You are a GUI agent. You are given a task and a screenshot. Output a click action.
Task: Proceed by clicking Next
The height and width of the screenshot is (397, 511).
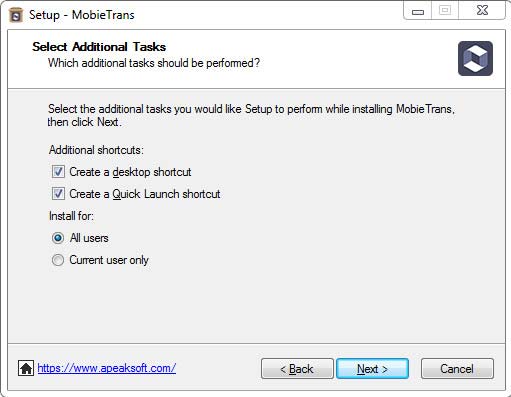372,369
